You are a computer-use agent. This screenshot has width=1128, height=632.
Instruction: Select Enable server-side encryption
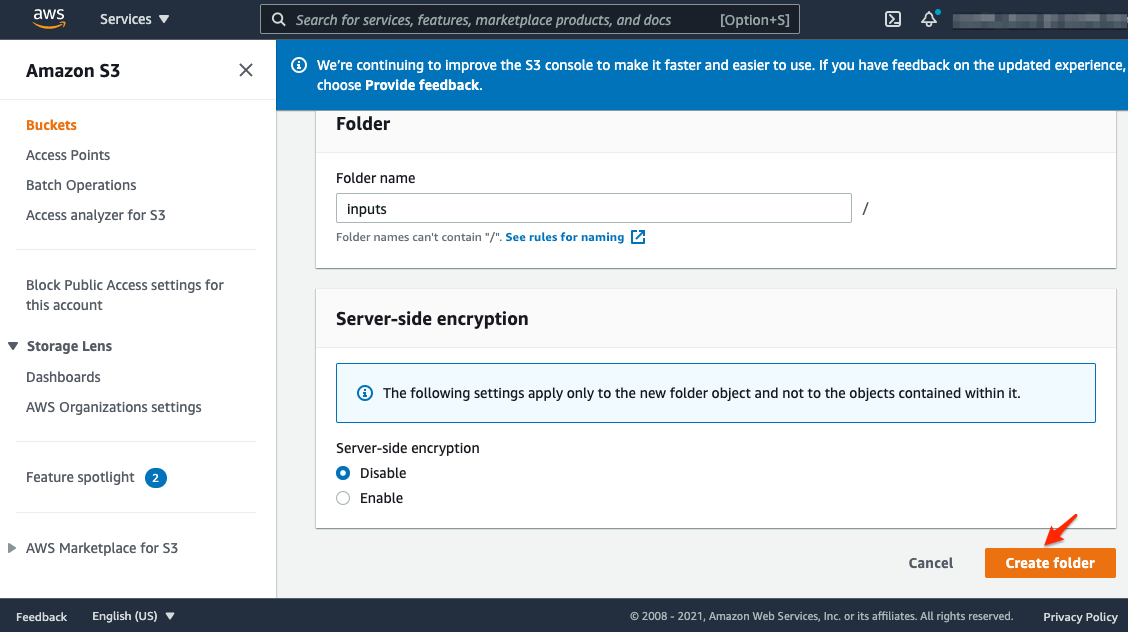(x=343, y=498)
